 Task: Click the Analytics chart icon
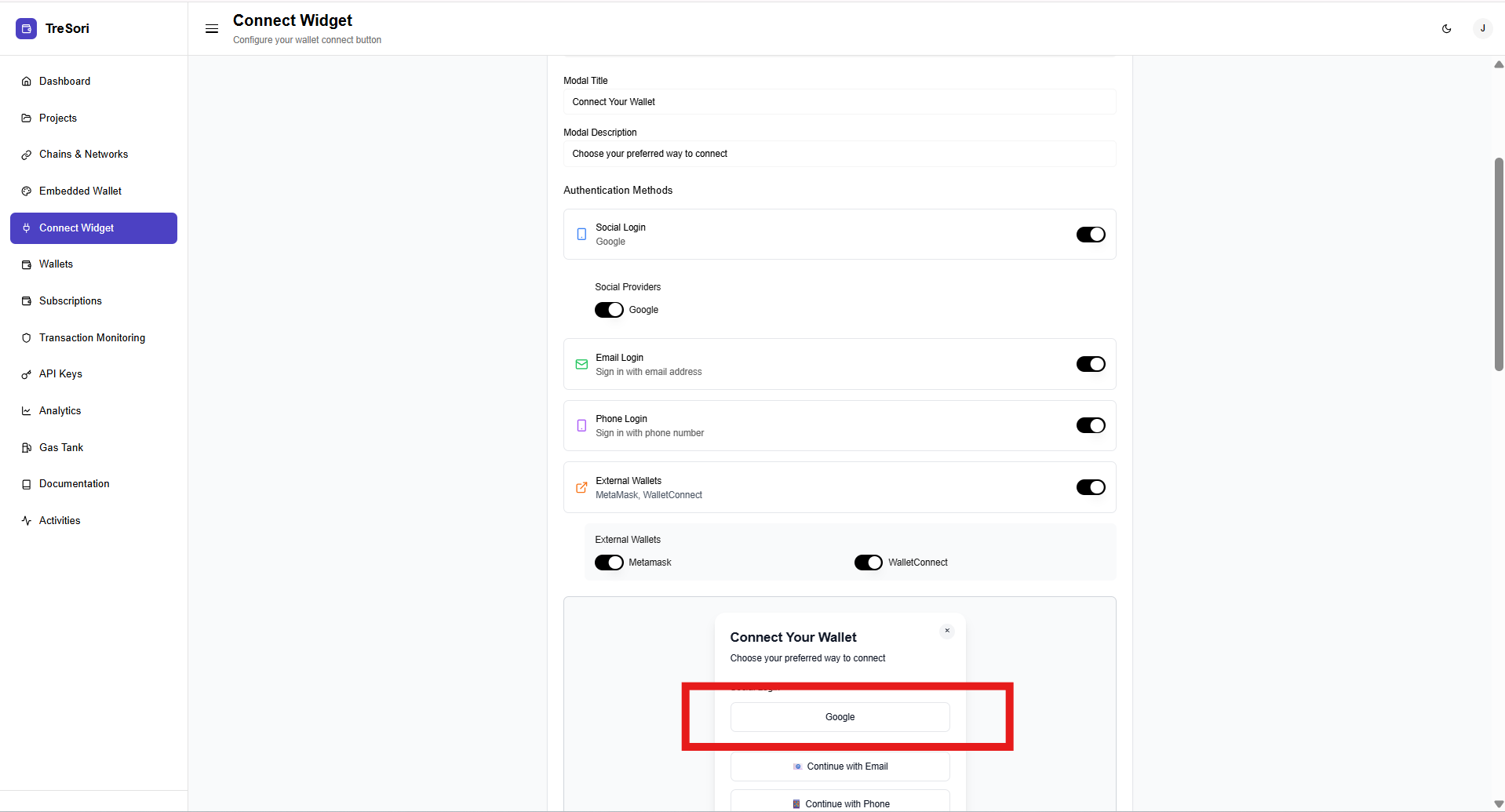pos(27,411)
